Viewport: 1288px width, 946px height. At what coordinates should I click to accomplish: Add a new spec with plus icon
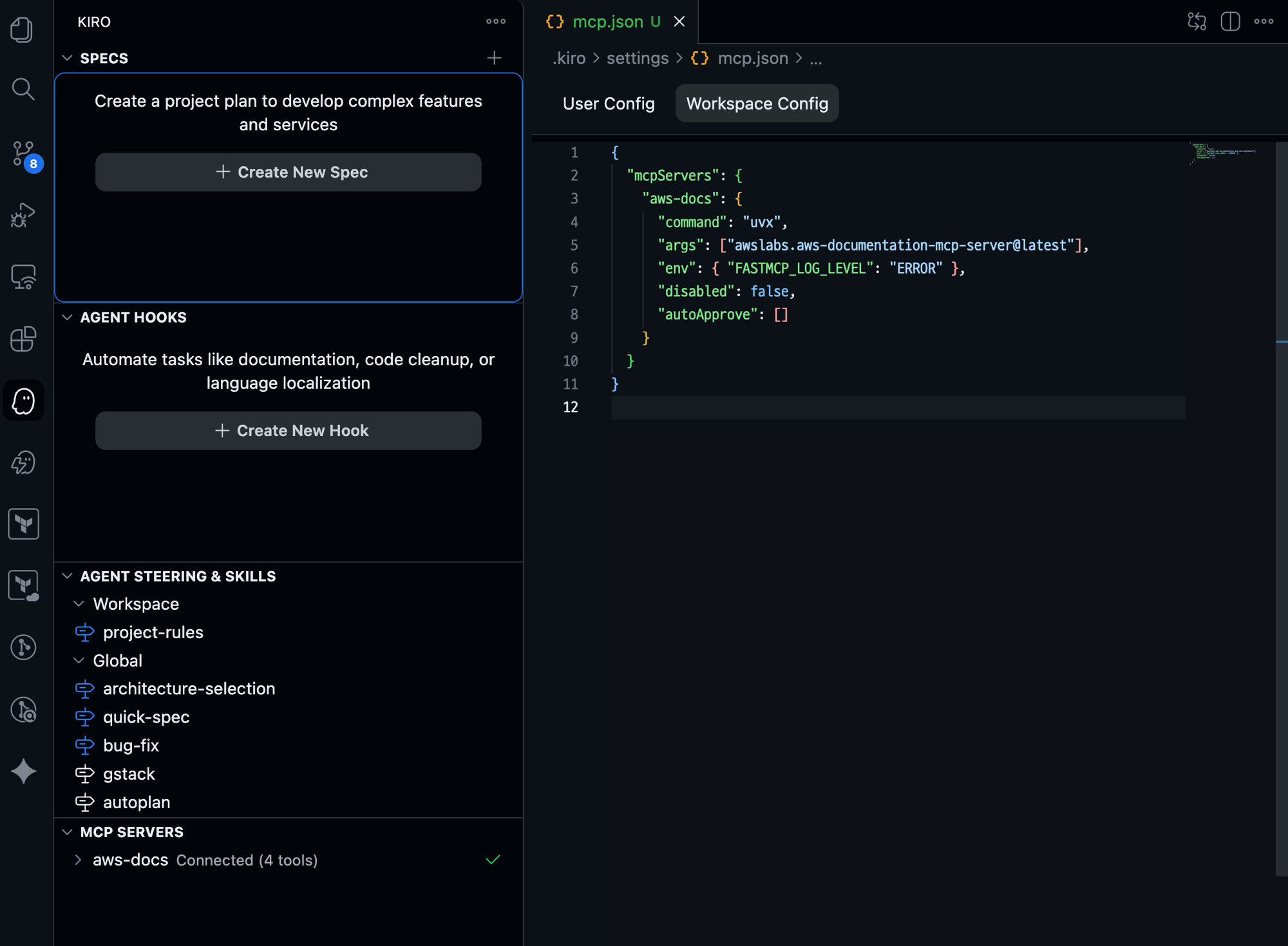click(494, 58)
